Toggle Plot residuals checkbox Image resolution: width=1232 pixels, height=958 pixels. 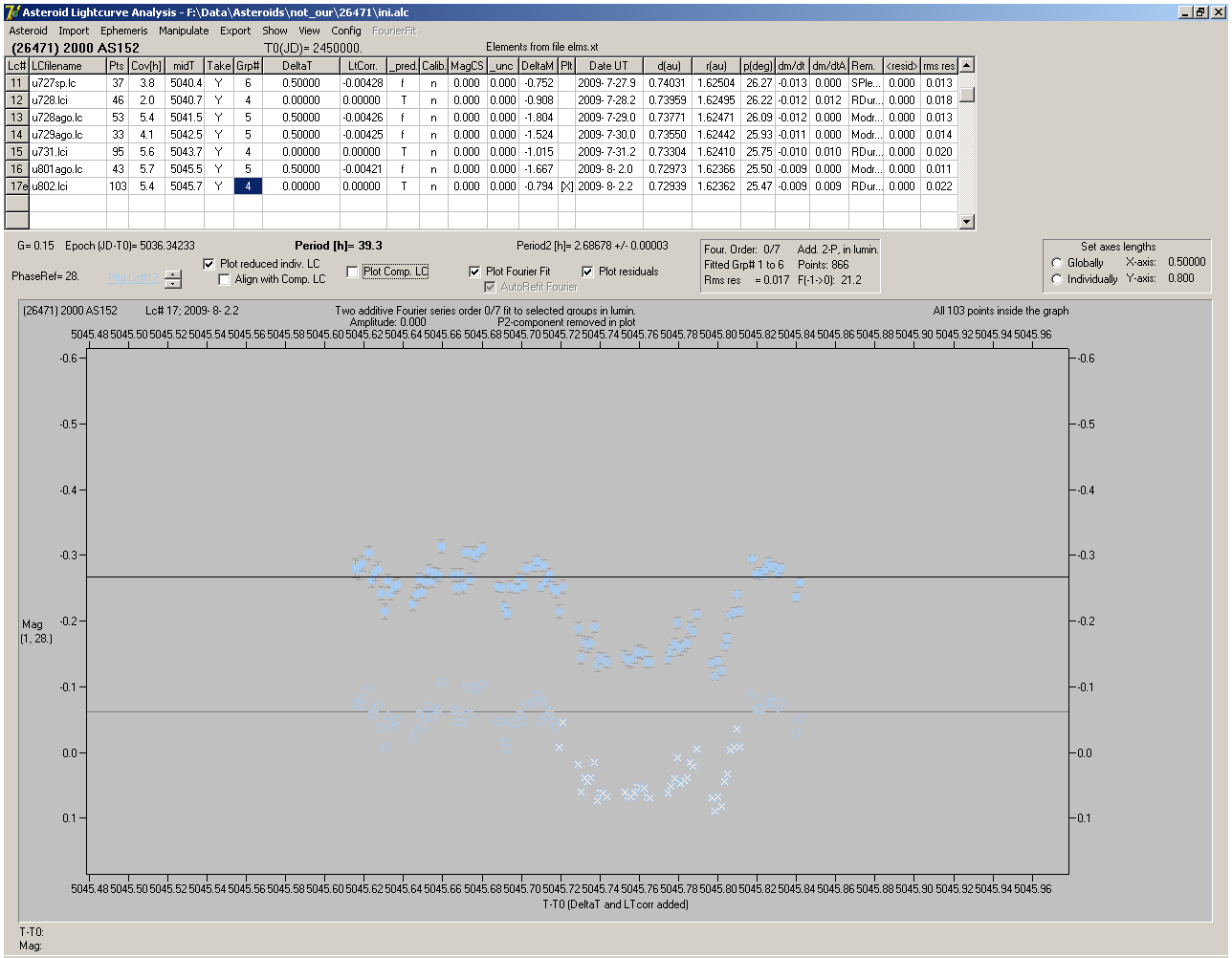(x=588, y=272)
